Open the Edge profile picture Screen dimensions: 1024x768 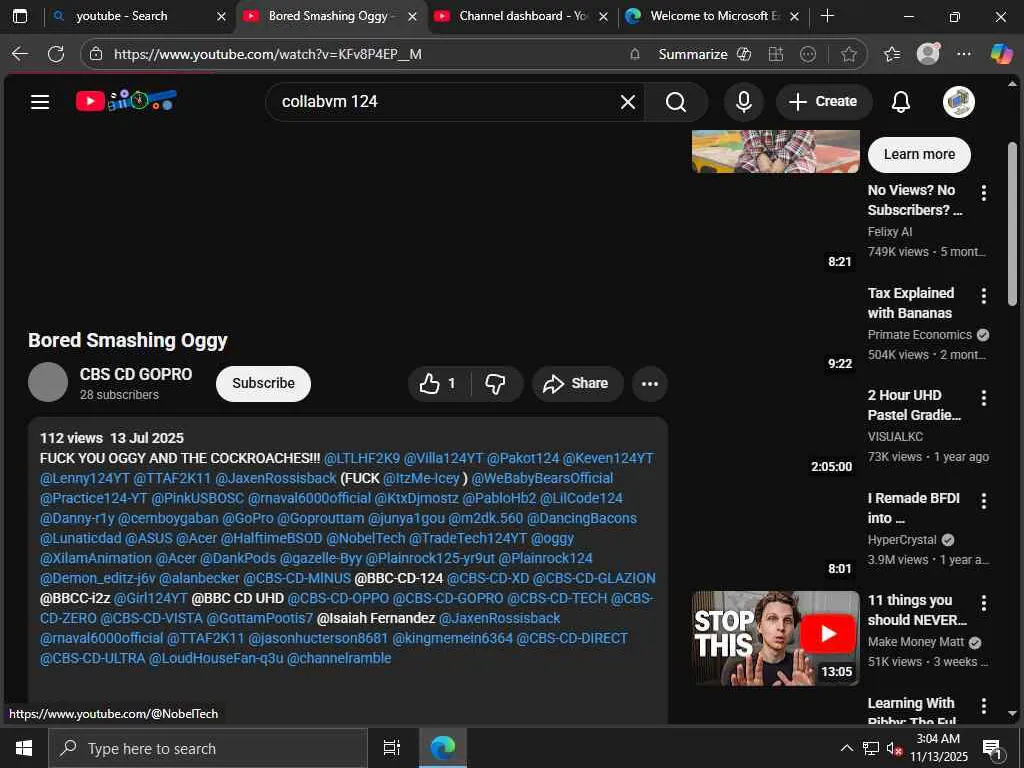928,54
